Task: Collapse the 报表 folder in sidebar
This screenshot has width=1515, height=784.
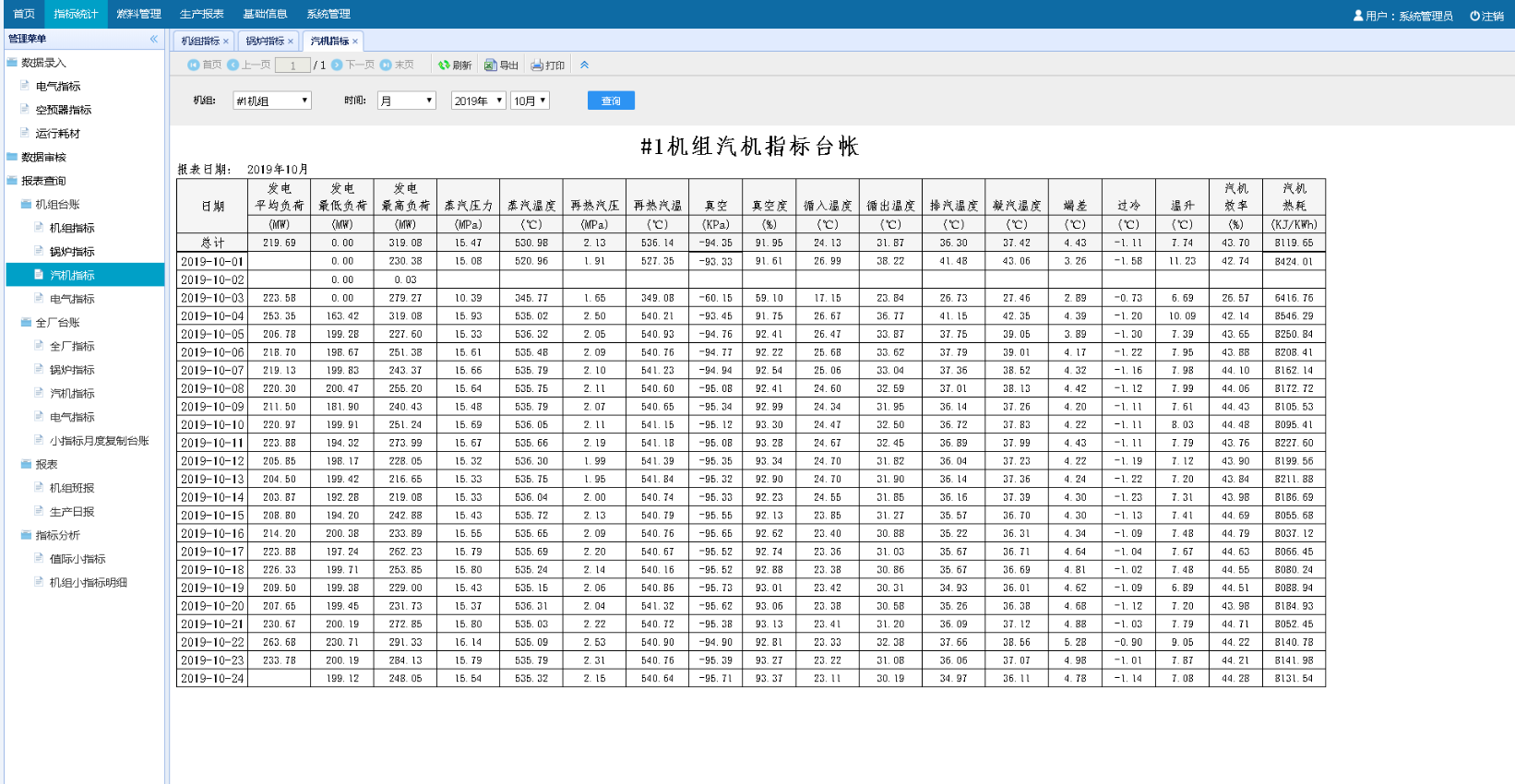Action: coord(46,465)
